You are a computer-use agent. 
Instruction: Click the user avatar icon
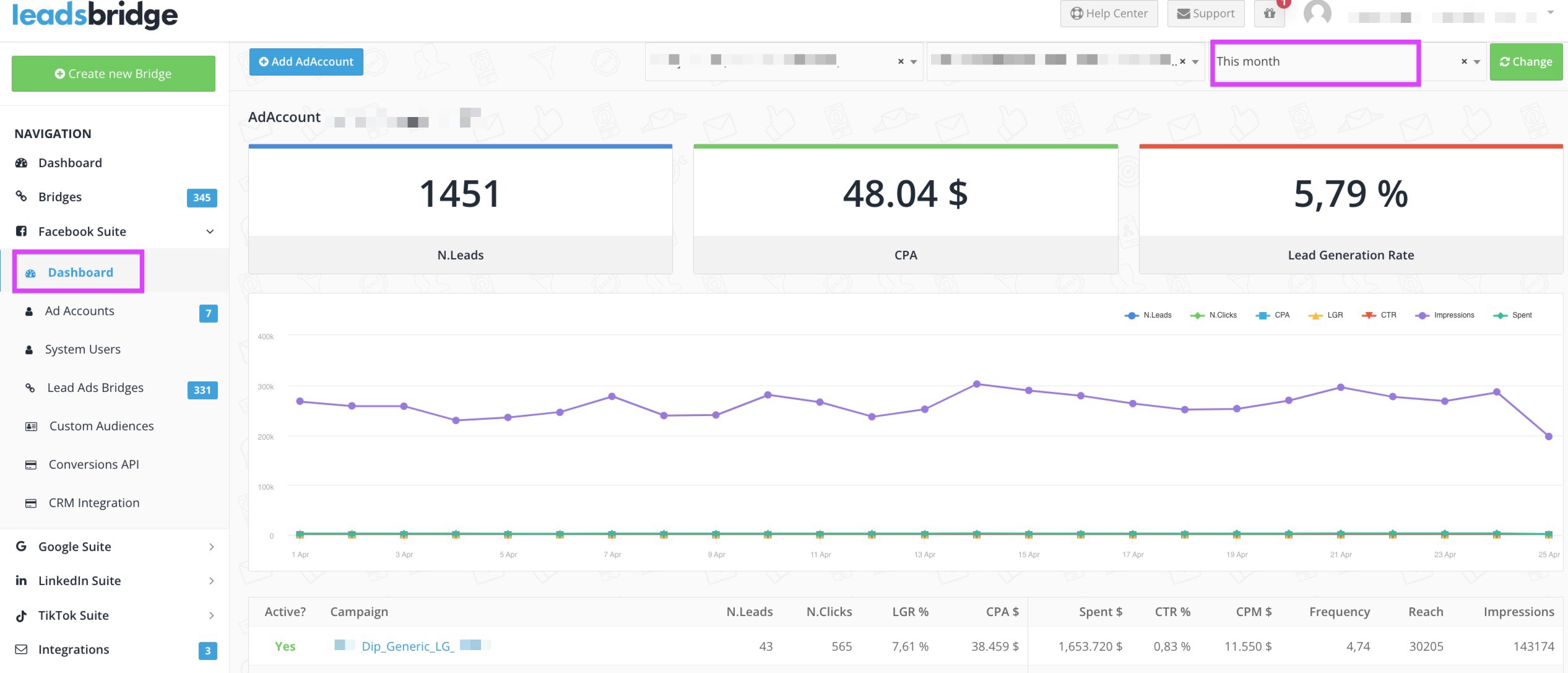[1317, 12]
